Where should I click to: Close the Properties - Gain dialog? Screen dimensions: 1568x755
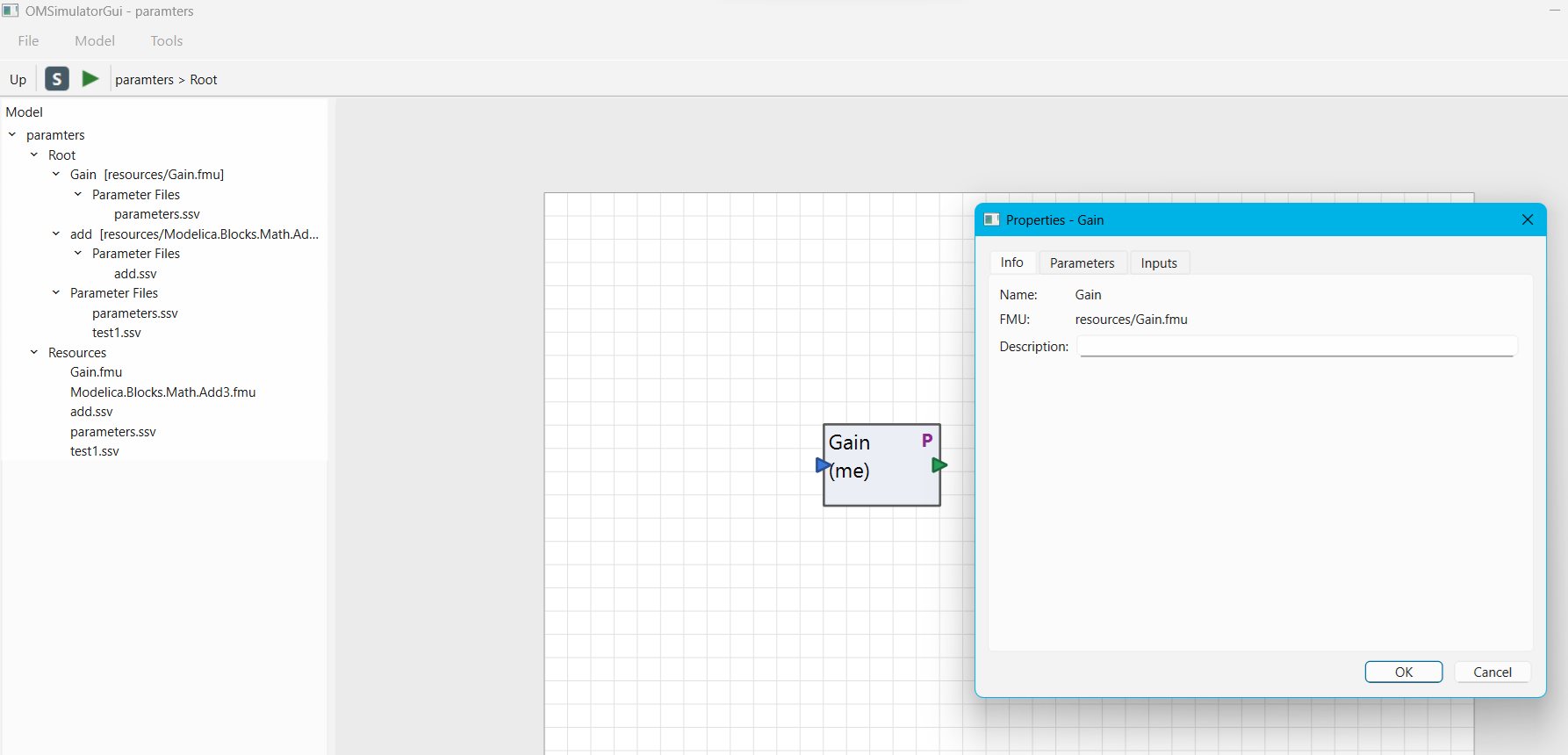(x=1528, y=219)
